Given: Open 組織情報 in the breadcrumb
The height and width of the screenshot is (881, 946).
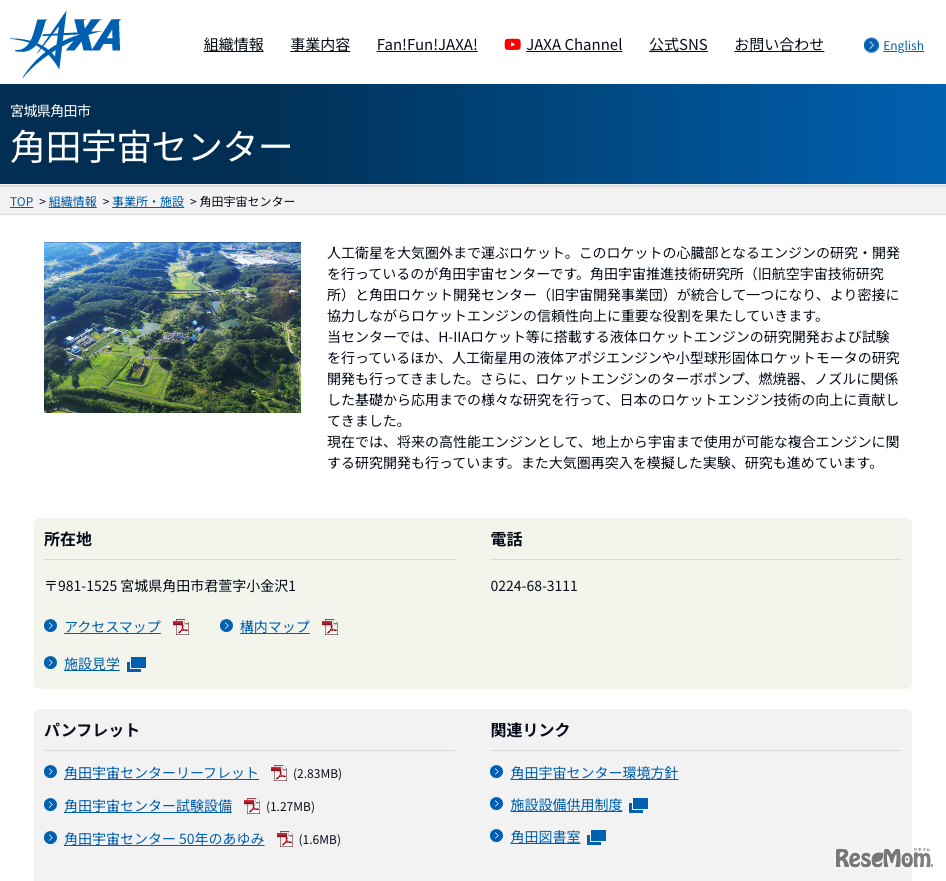Looking at the screenshot, I should click(x=72, y=202).
